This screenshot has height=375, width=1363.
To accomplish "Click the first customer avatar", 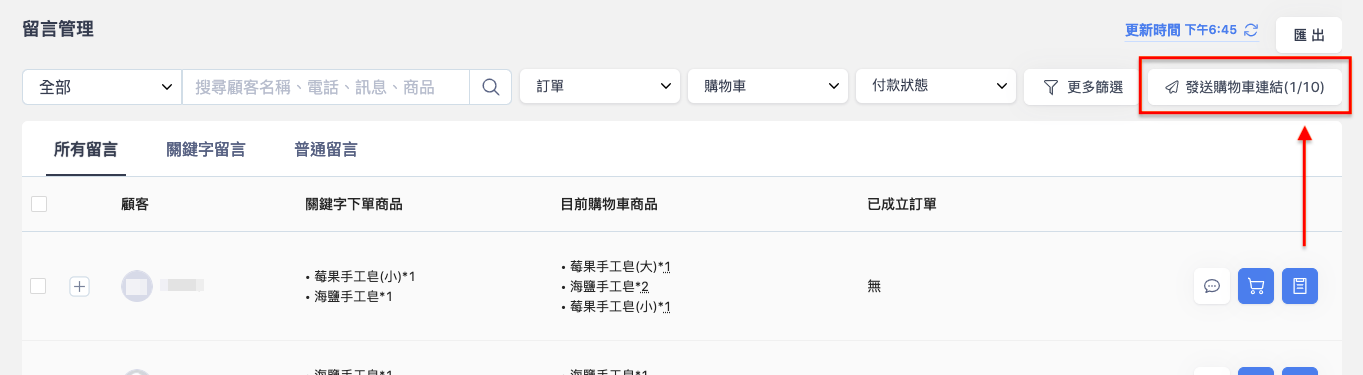I will pos(137,286).
